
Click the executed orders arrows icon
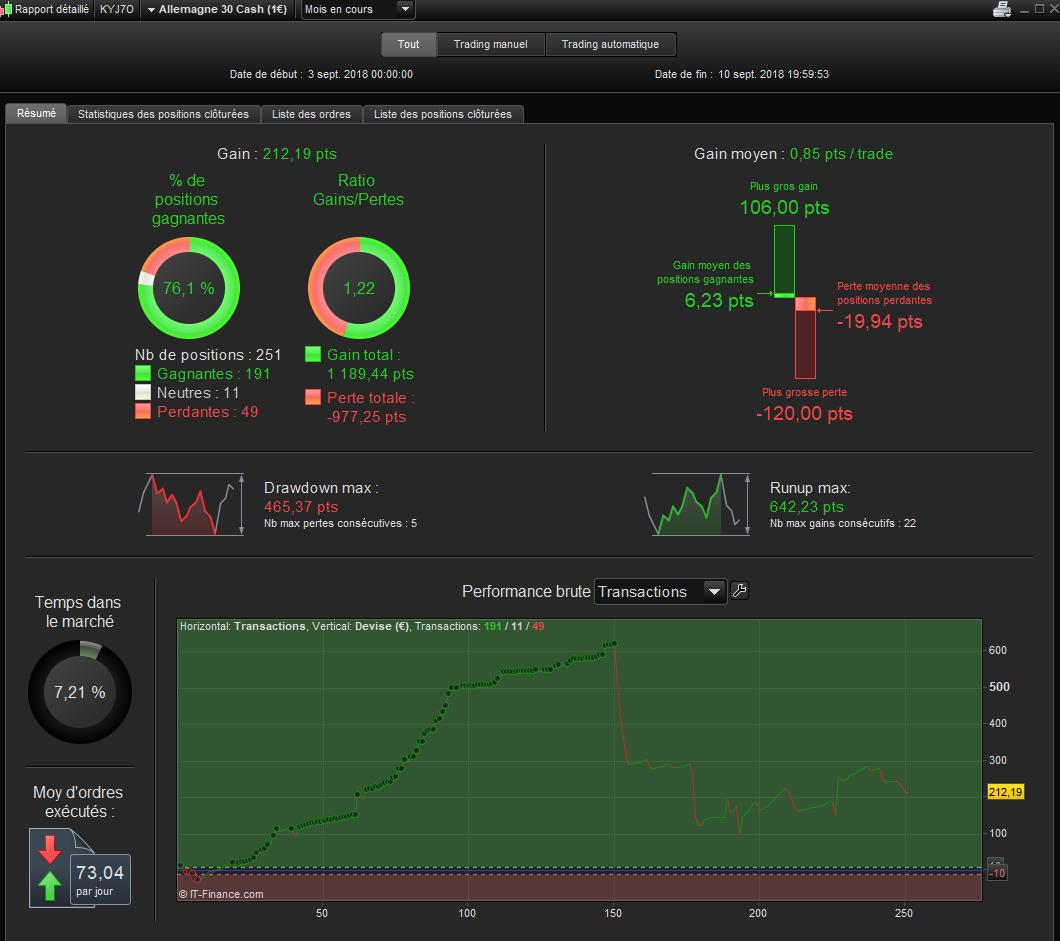(50, 868)
